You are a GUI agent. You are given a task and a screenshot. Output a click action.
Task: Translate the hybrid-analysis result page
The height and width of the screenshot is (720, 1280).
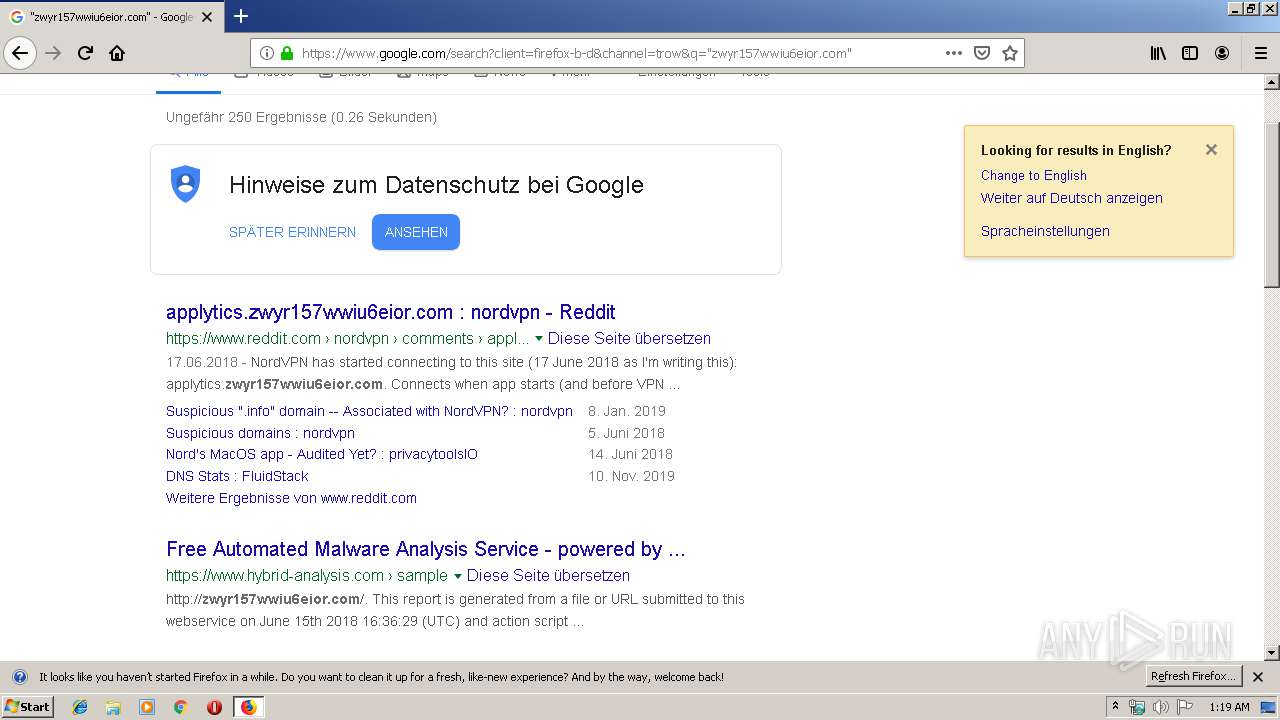(x=548, y=576)
